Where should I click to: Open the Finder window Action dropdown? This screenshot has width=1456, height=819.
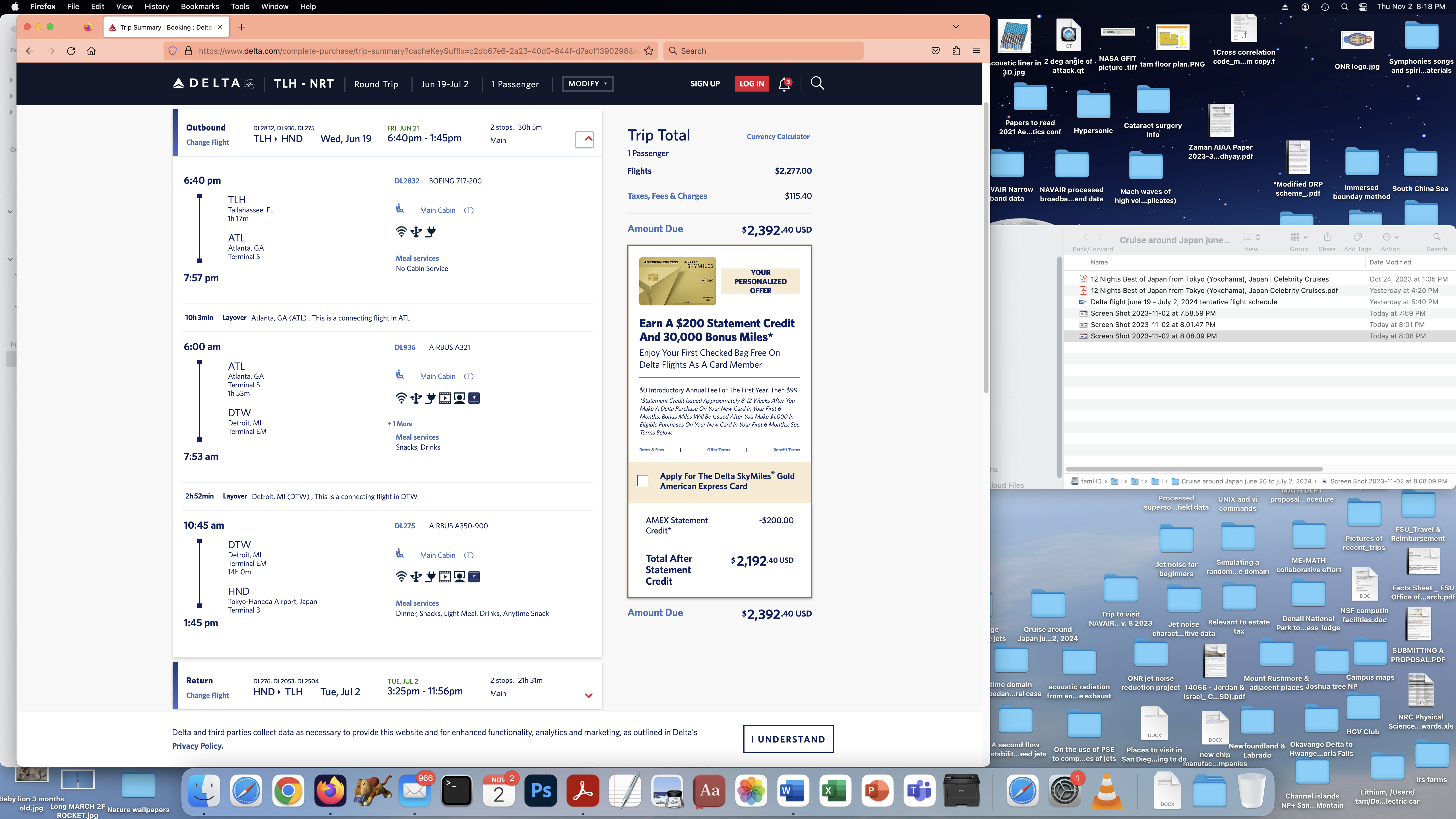1390,237
